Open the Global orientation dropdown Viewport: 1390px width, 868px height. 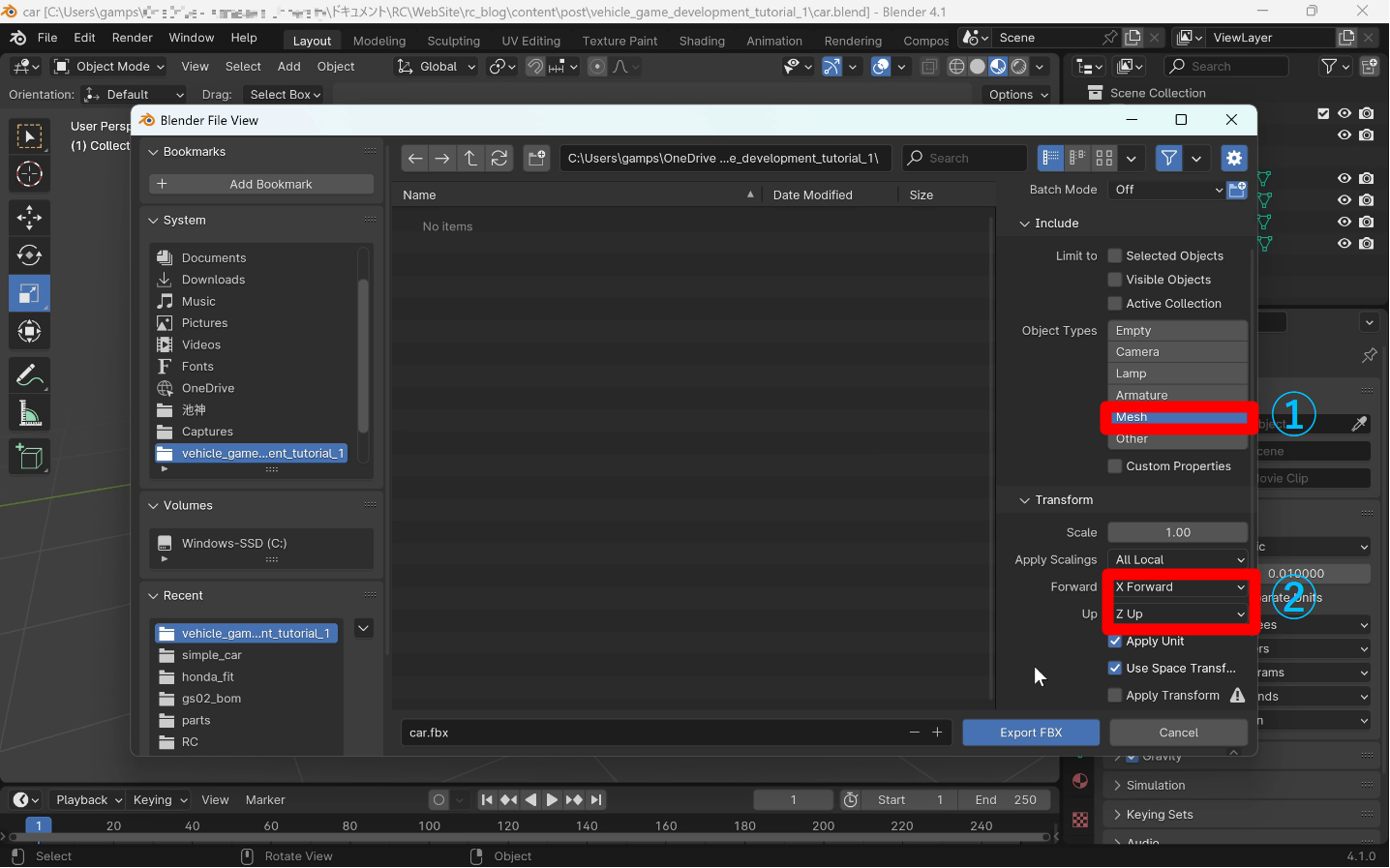pos(437,66)
